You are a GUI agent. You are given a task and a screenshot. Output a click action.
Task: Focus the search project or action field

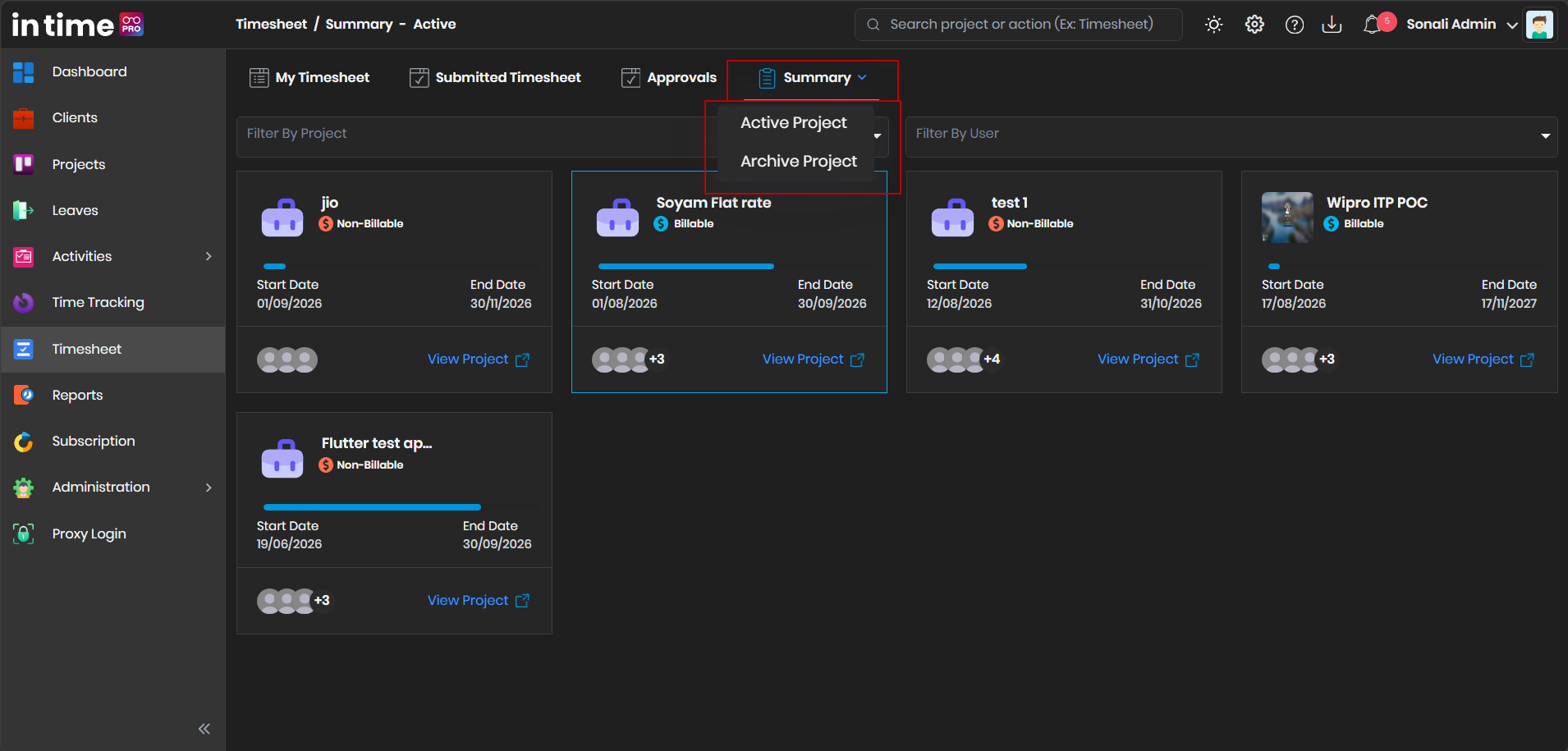point(1018,25)
